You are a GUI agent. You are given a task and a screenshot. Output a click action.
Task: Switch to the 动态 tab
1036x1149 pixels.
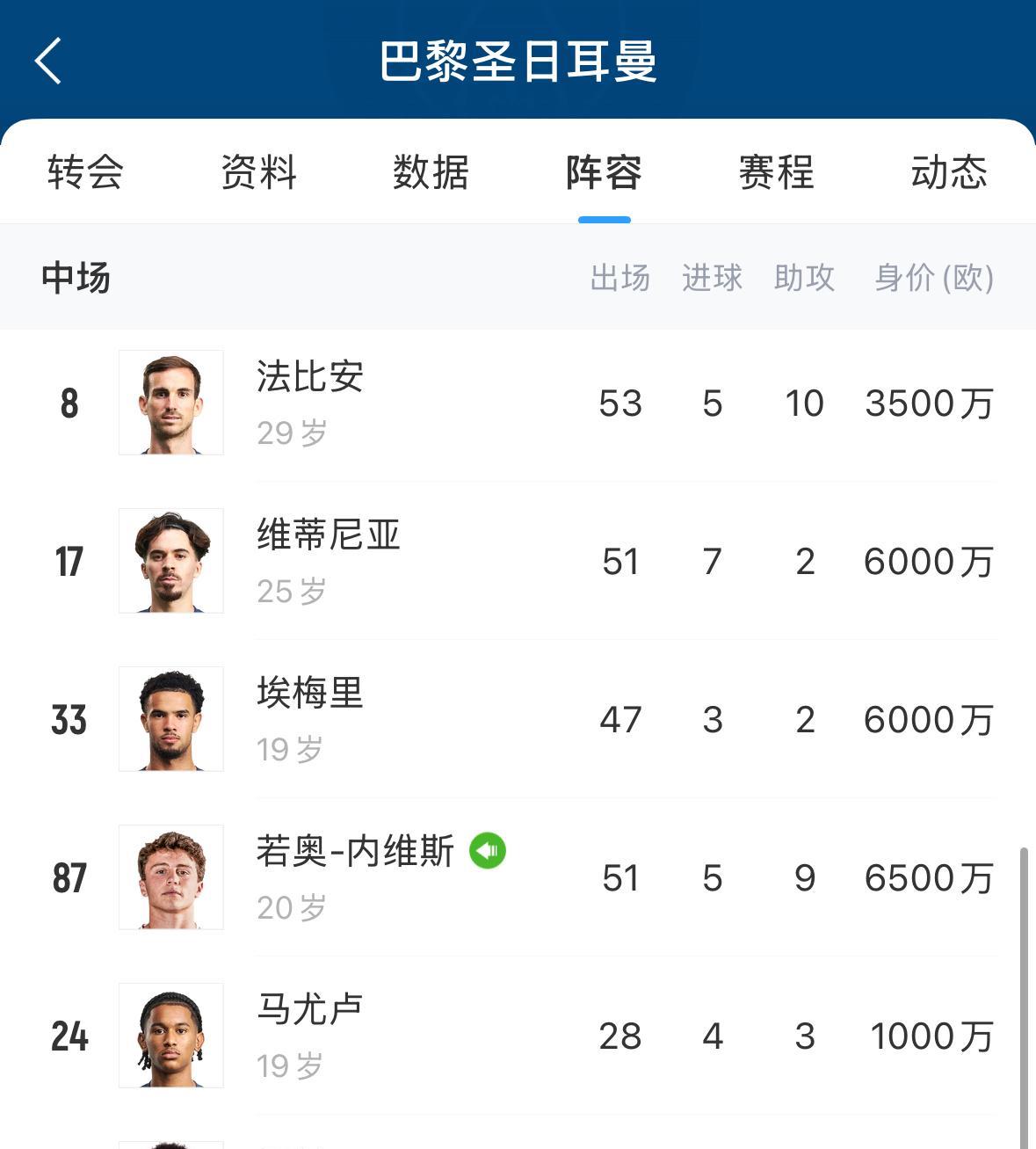949,171
